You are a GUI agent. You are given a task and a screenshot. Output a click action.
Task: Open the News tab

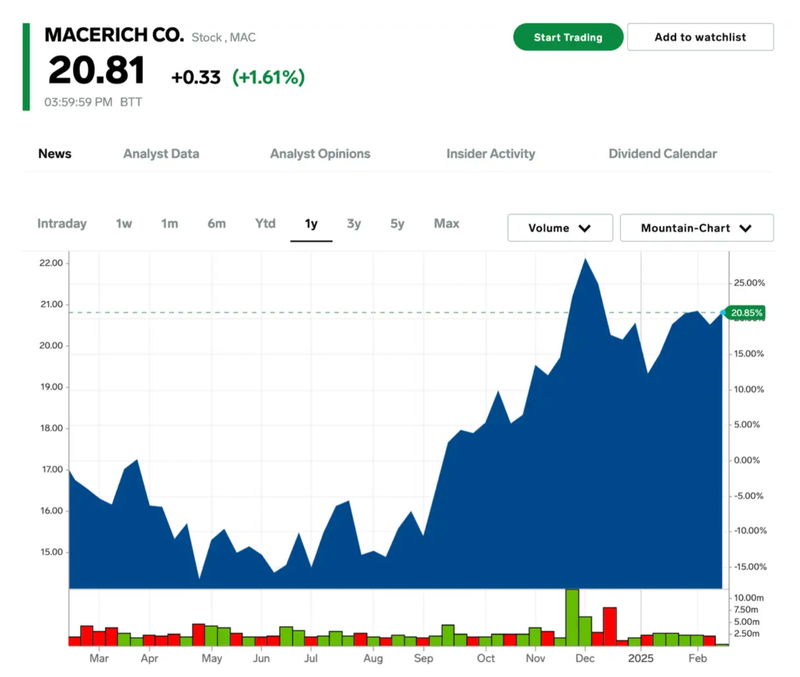(x=55, y=154)
